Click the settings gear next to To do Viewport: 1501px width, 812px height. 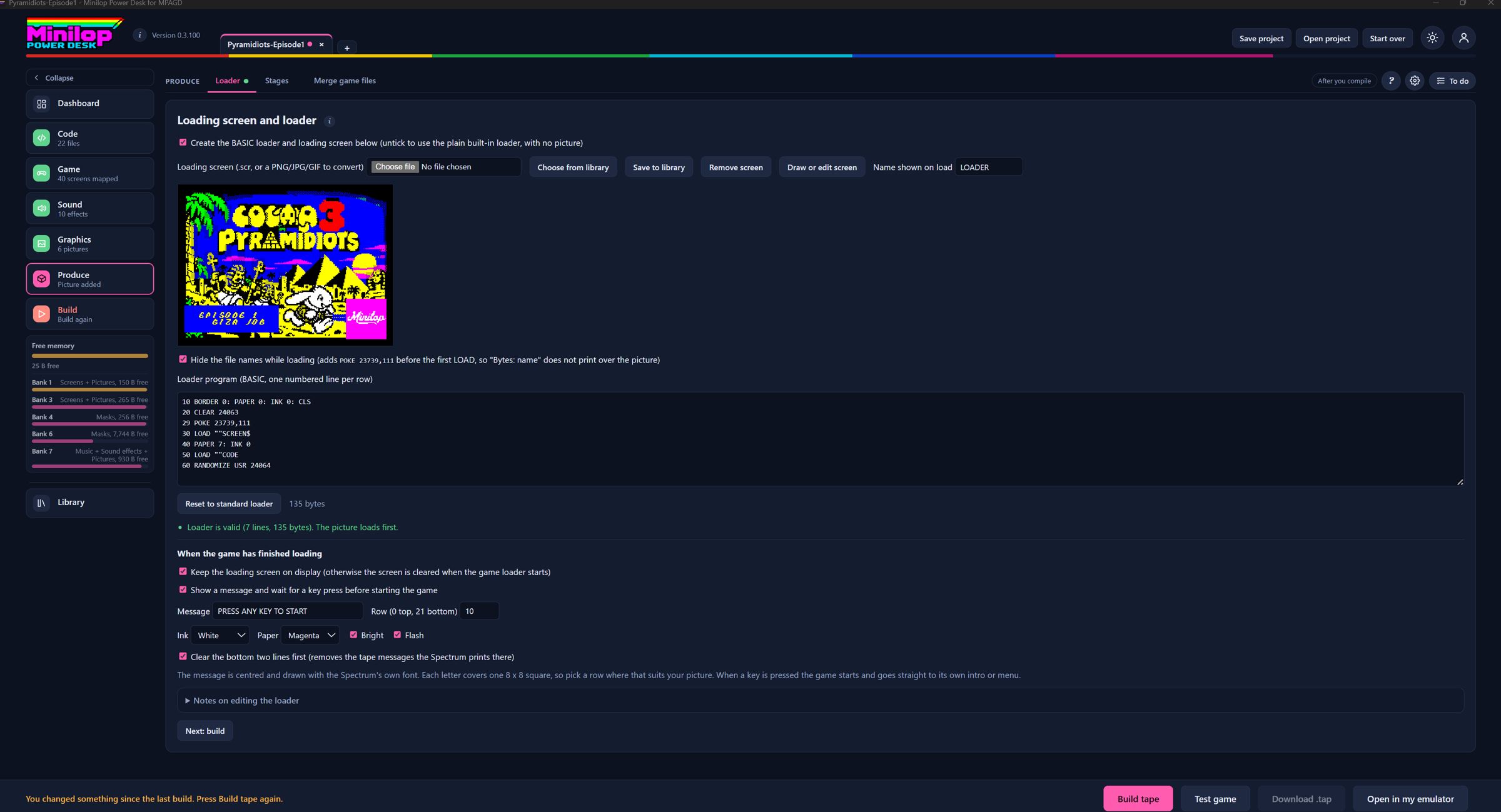[1415, 81]
